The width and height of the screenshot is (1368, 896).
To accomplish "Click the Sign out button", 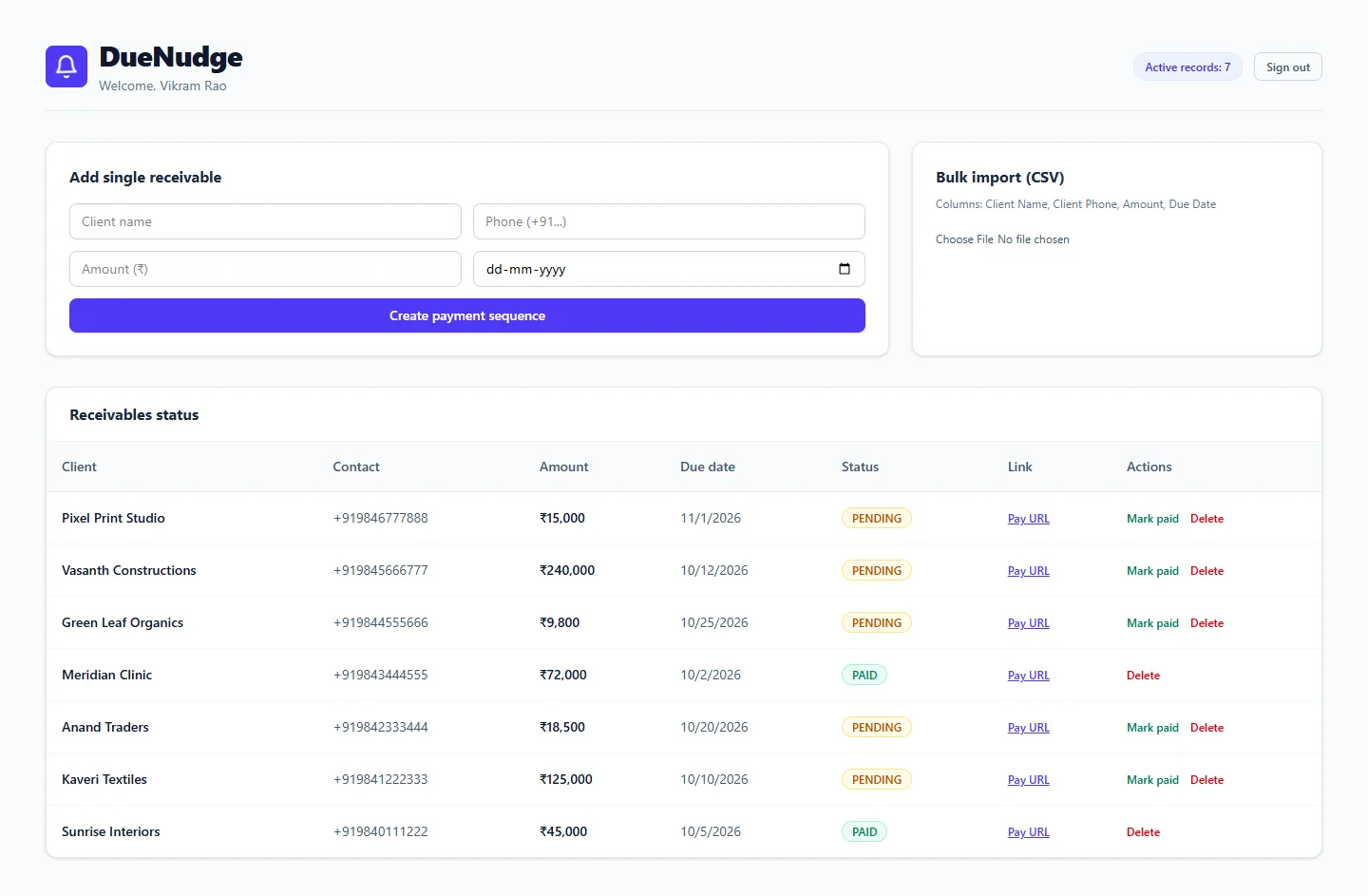I will (1287, 67).
